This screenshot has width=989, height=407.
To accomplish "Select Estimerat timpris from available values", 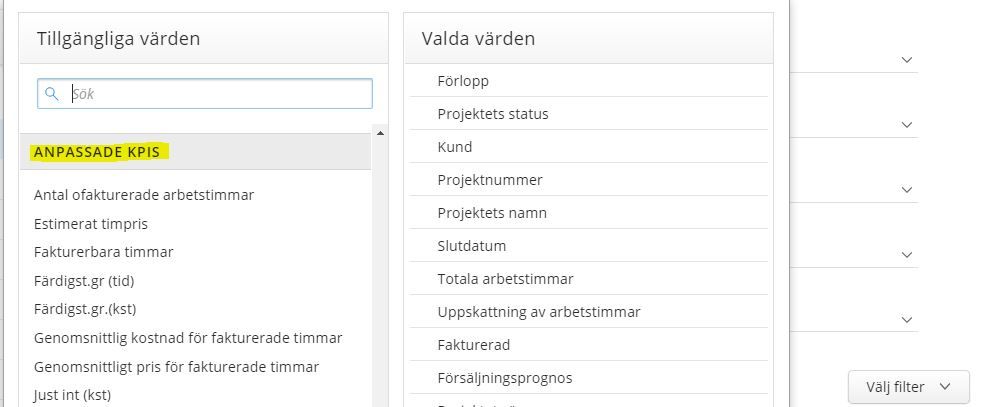I will coord(90,224).
